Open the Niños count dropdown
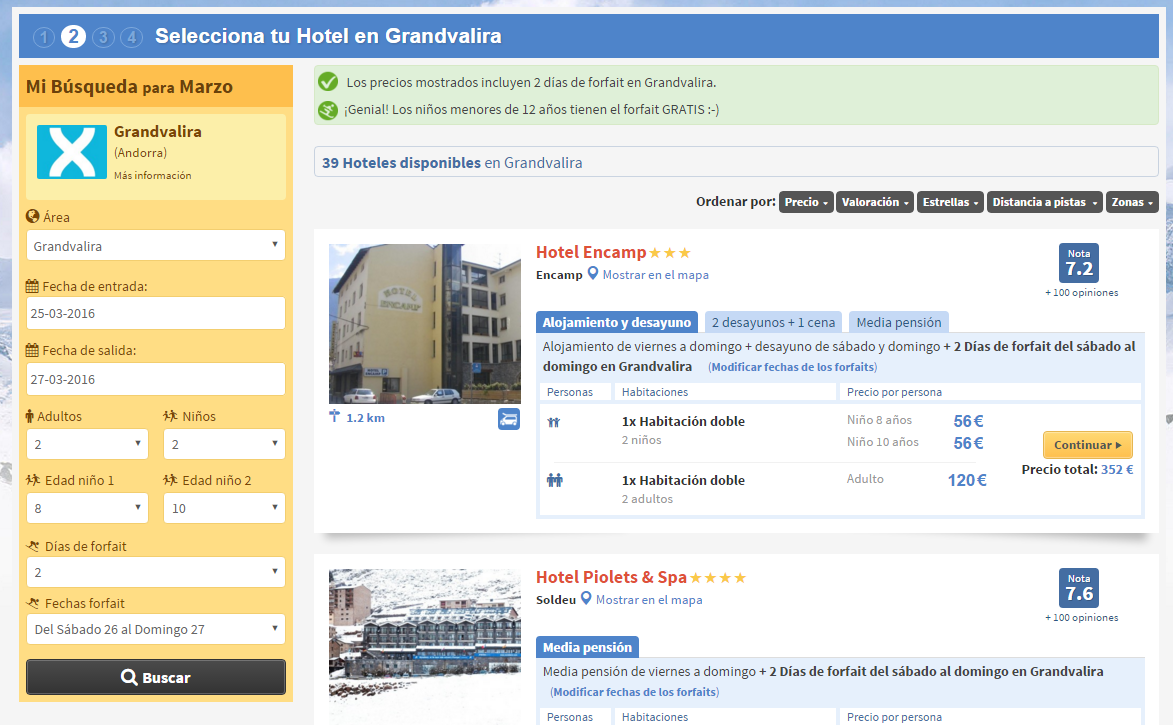The width and height of the screenshot is (1173, 725). click(224, 444)
